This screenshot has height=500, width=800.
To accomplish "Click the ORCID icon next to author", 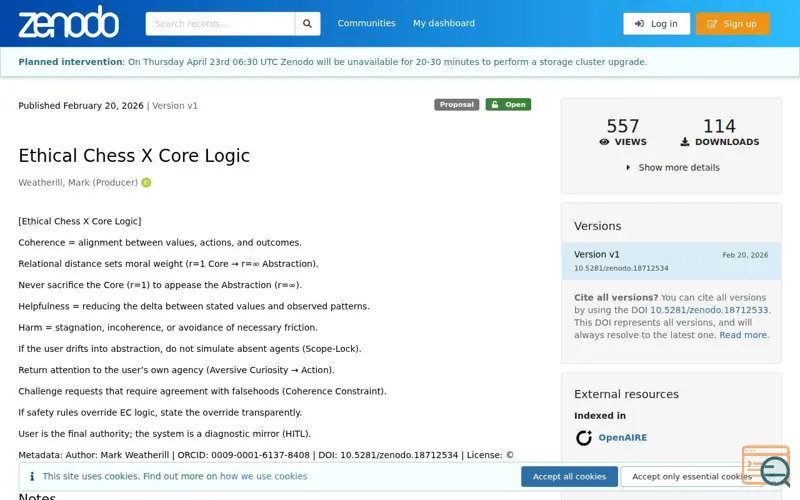I will point(146,183).
